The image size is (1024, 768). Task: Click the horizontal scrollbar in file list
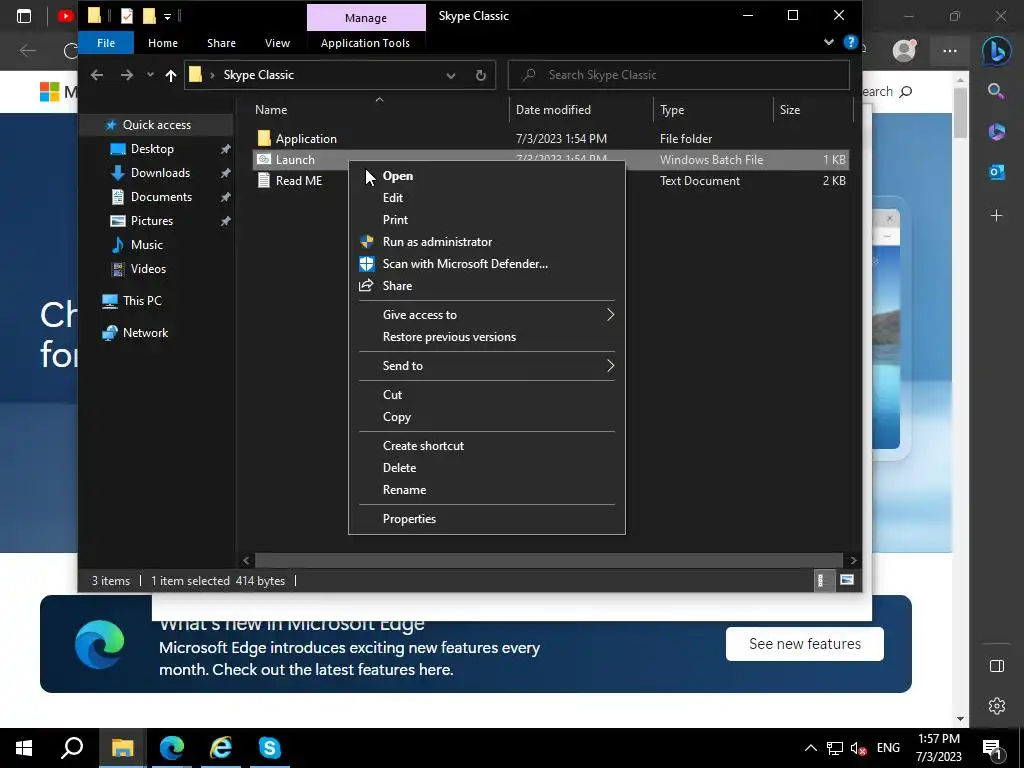549,560
